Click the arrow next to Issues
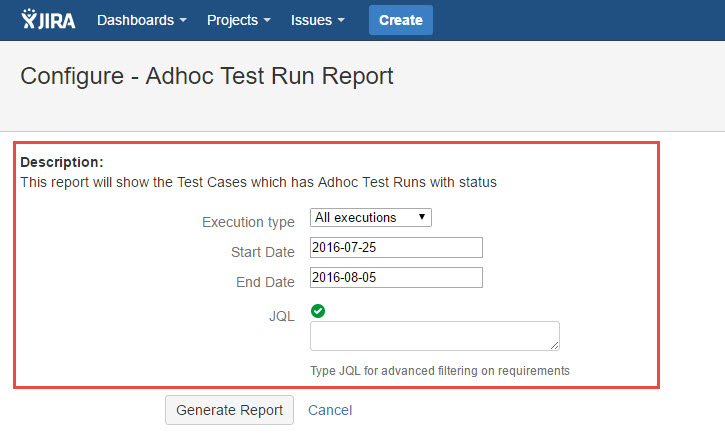This screenshot has width=725, height=434. 342,21
